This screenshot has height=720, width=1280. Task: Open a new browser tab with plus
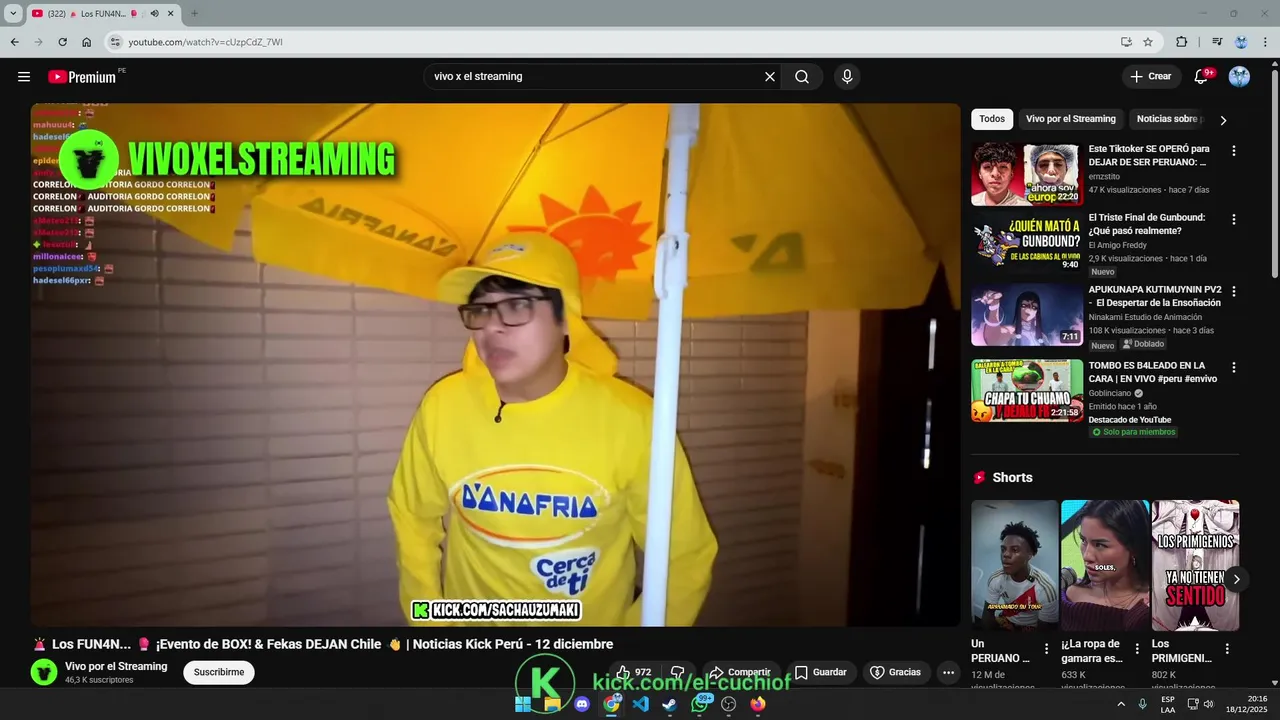[x=194, y=14]
